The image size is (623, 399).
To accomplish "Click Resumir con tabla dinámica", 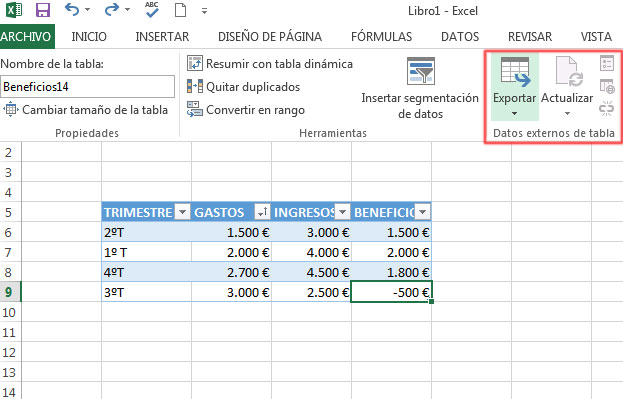I will click(270, 64).
